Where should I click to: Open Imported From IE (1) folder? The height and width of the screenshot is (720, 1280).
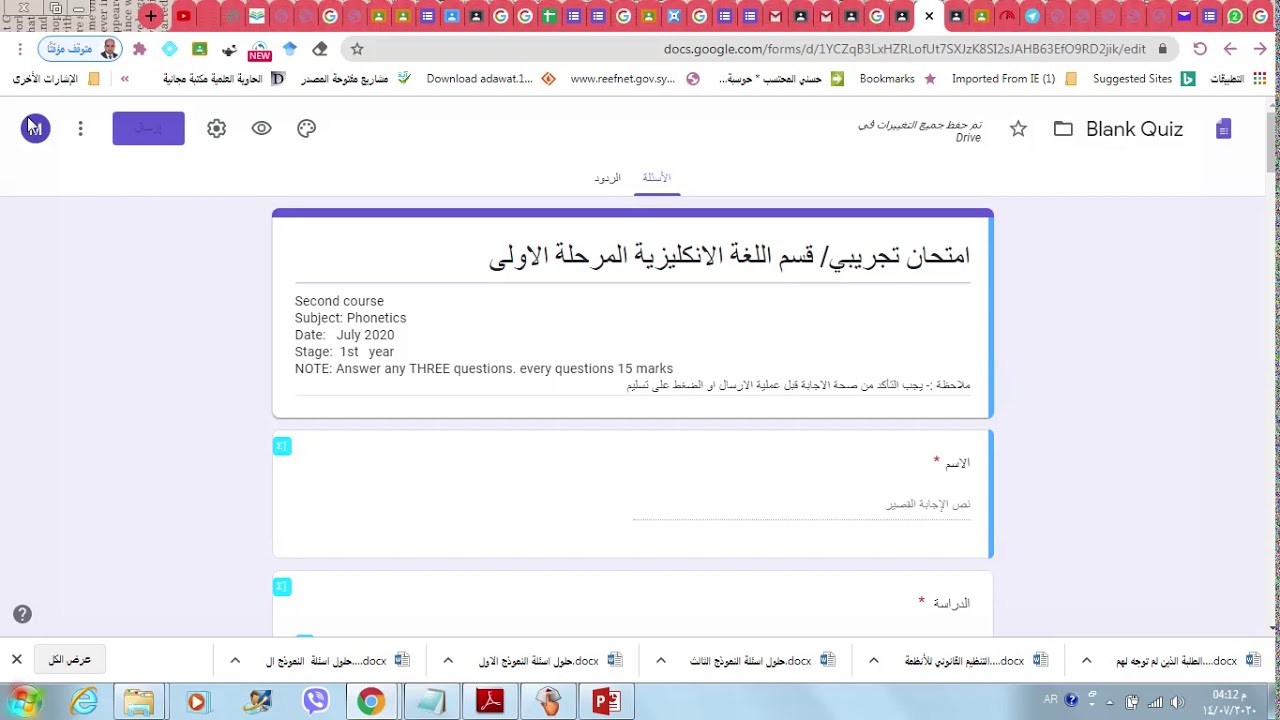(1014, 79)
